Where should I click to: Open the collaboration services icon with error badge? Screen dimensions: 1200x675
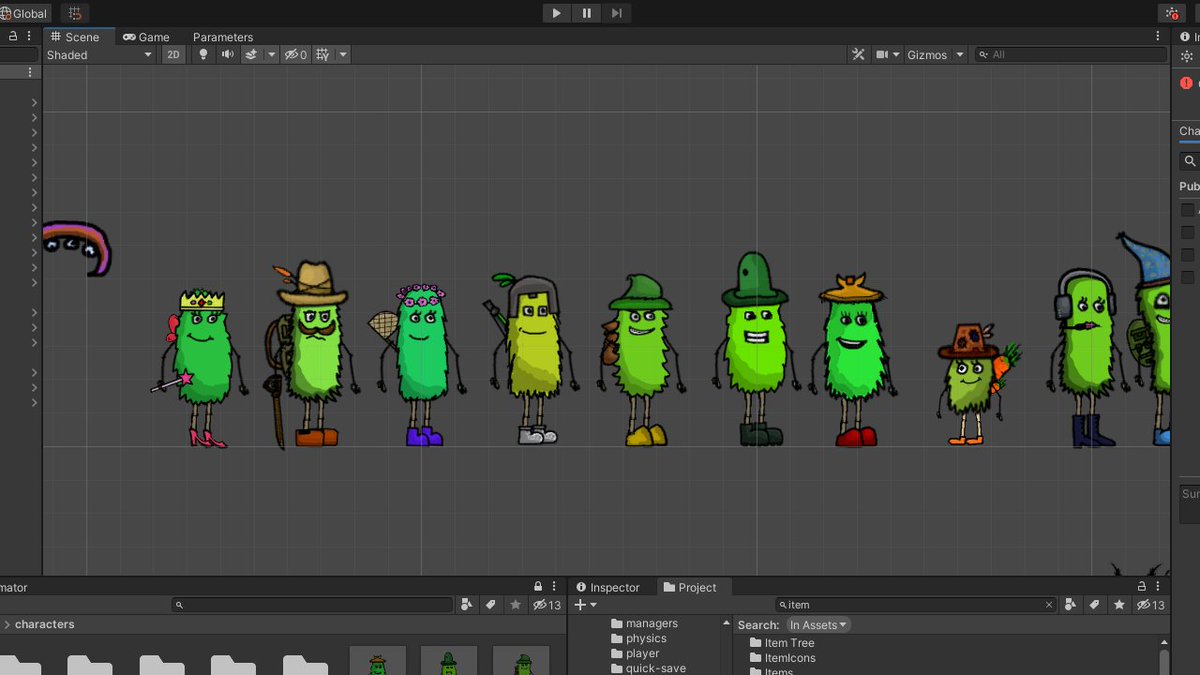(1172, 13)
